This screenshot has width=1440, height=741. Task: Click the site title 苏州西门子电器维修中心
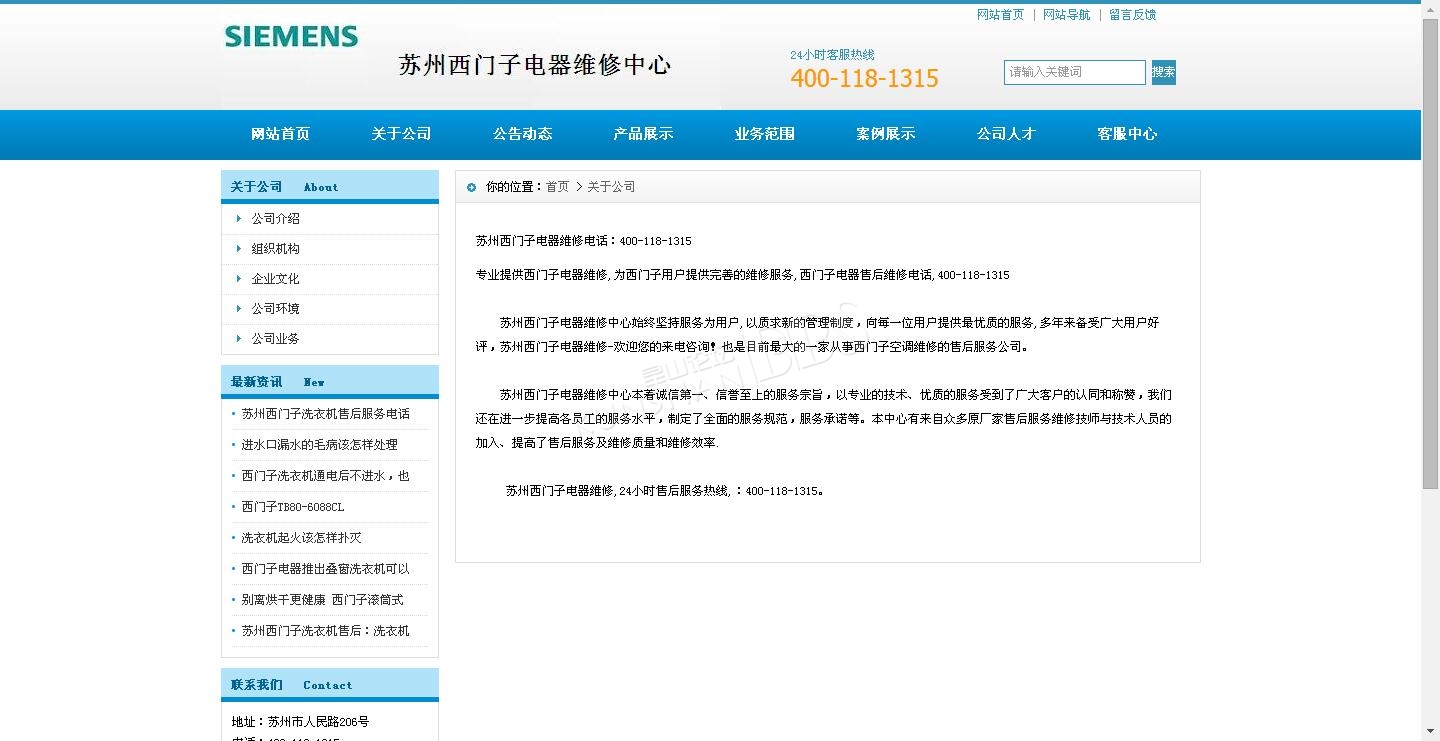(535, 65)
